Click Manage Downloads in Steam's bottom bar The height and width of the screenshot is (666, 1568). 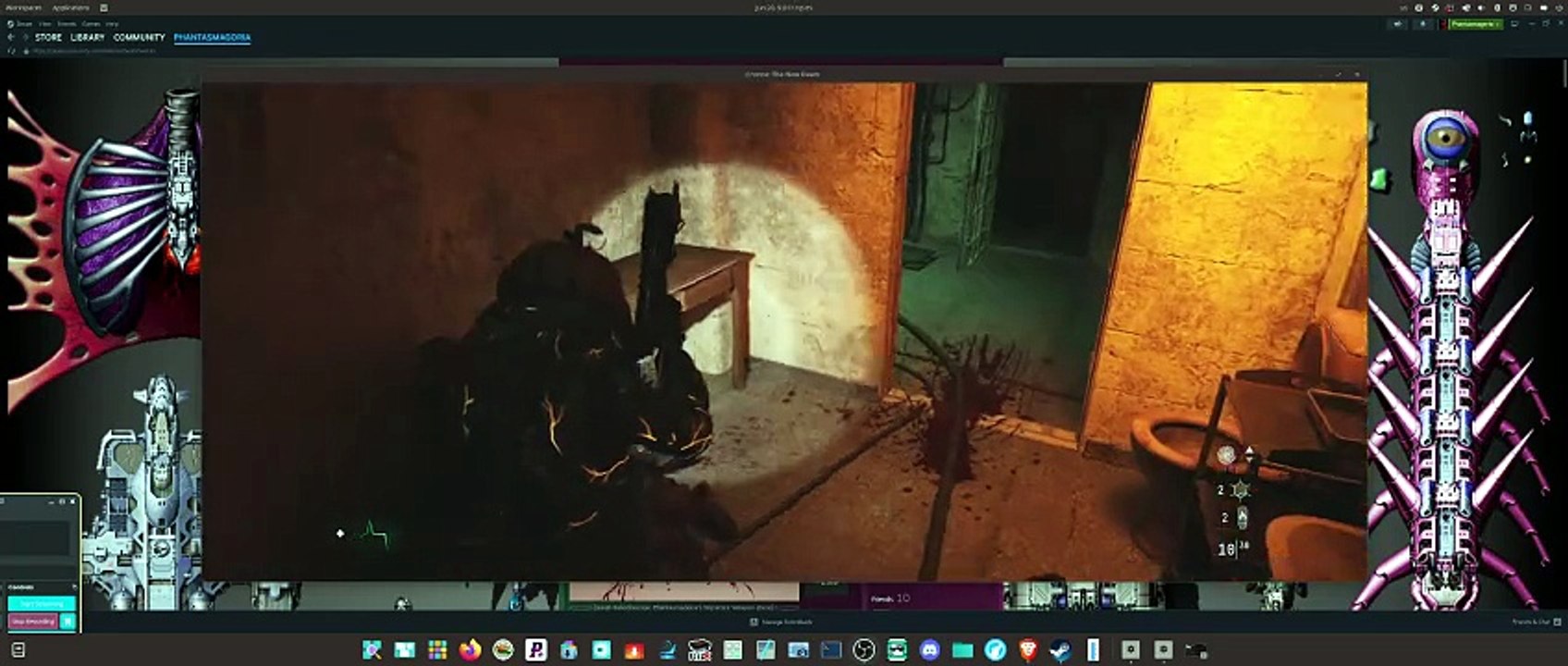[783, 622]
